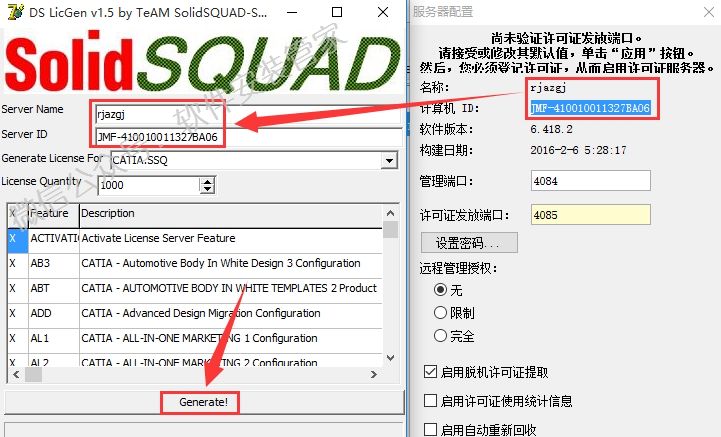The image size is (721, 437).
Task: Click the 许可证发放端口 field showing 4085
Action: 590,215
